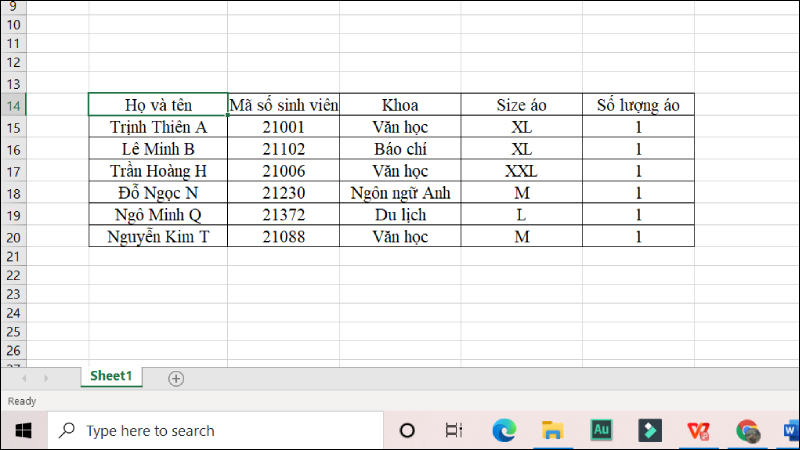Viewport: 800px width, 450px height.
Task: Open File Explorer from the taskbar
Action: pos(553,430)
